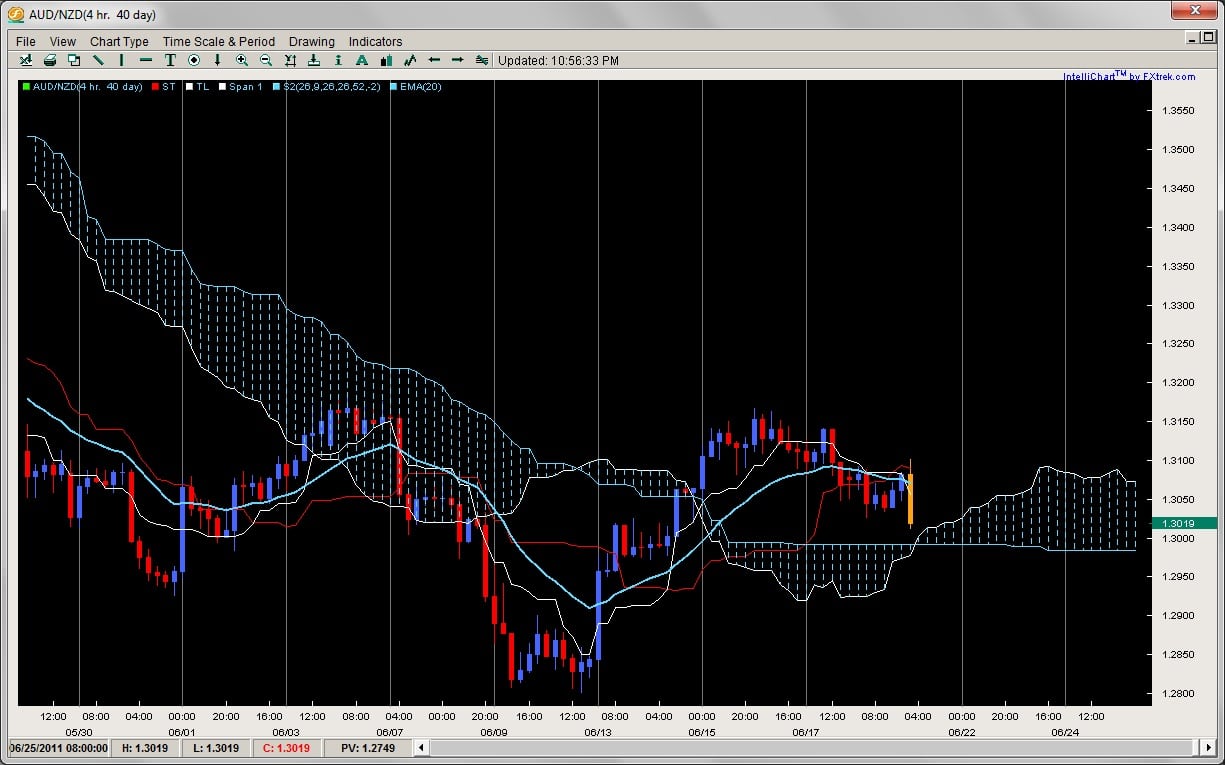This screenshot has width=1225, height=765.
Task: Click the 1.3550 price axis label
Action: coord(1177,111)
